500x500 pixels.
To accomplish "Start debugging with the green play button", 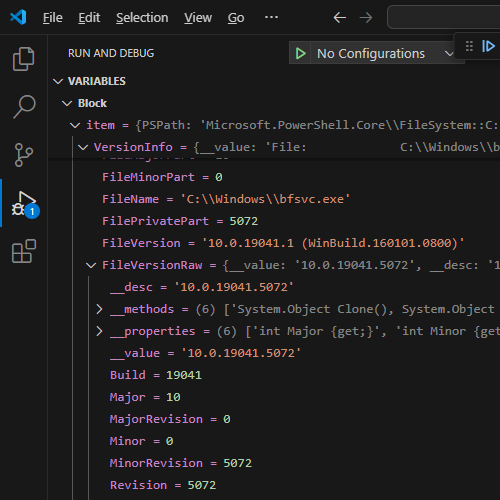I will tap(300, 53).
